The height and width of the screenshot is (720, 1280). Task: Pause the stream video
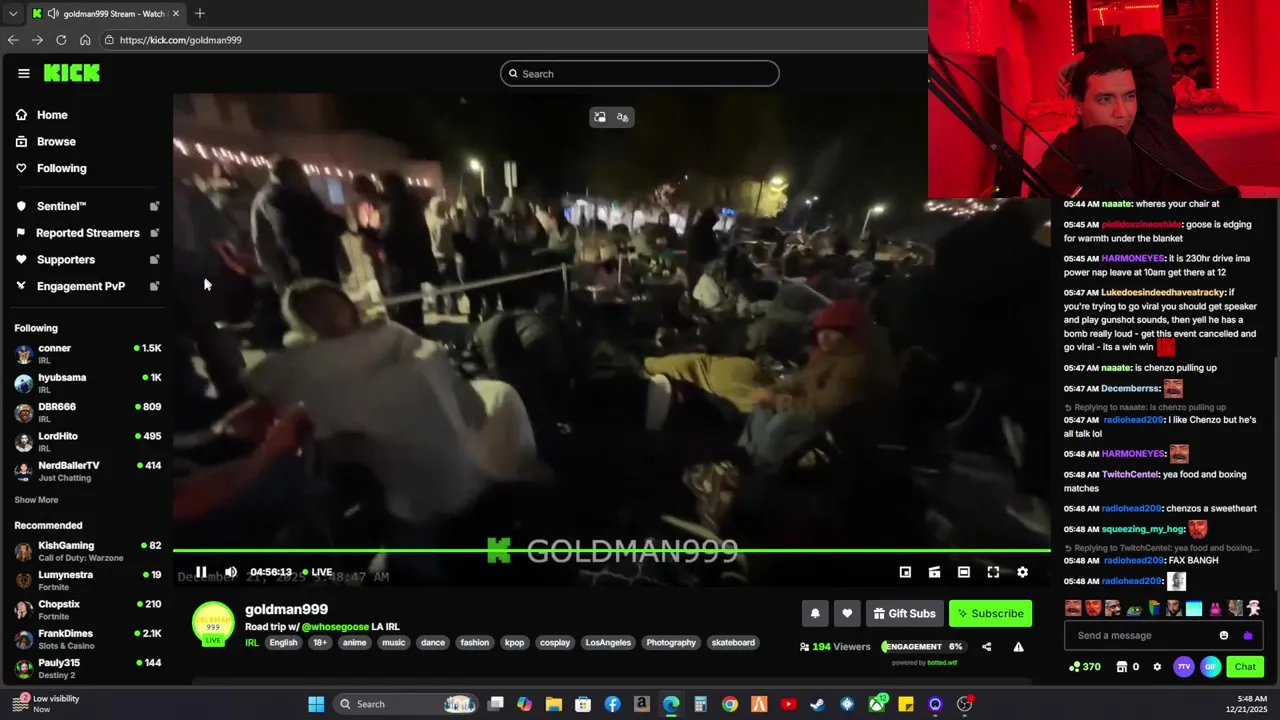click(201, 572)
